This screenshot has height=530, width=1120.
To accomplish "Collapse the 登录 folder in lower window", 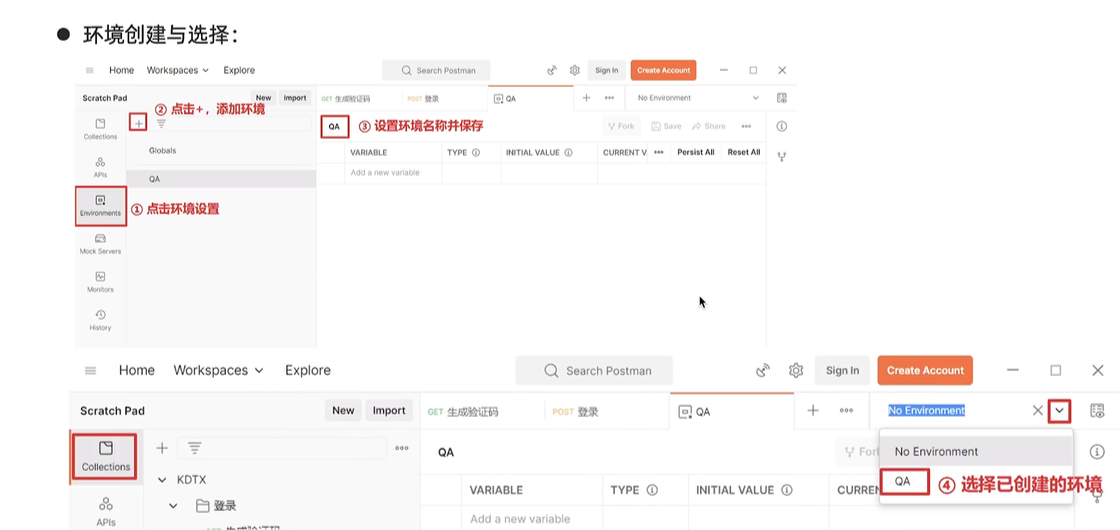I will (x=174, y=506).
